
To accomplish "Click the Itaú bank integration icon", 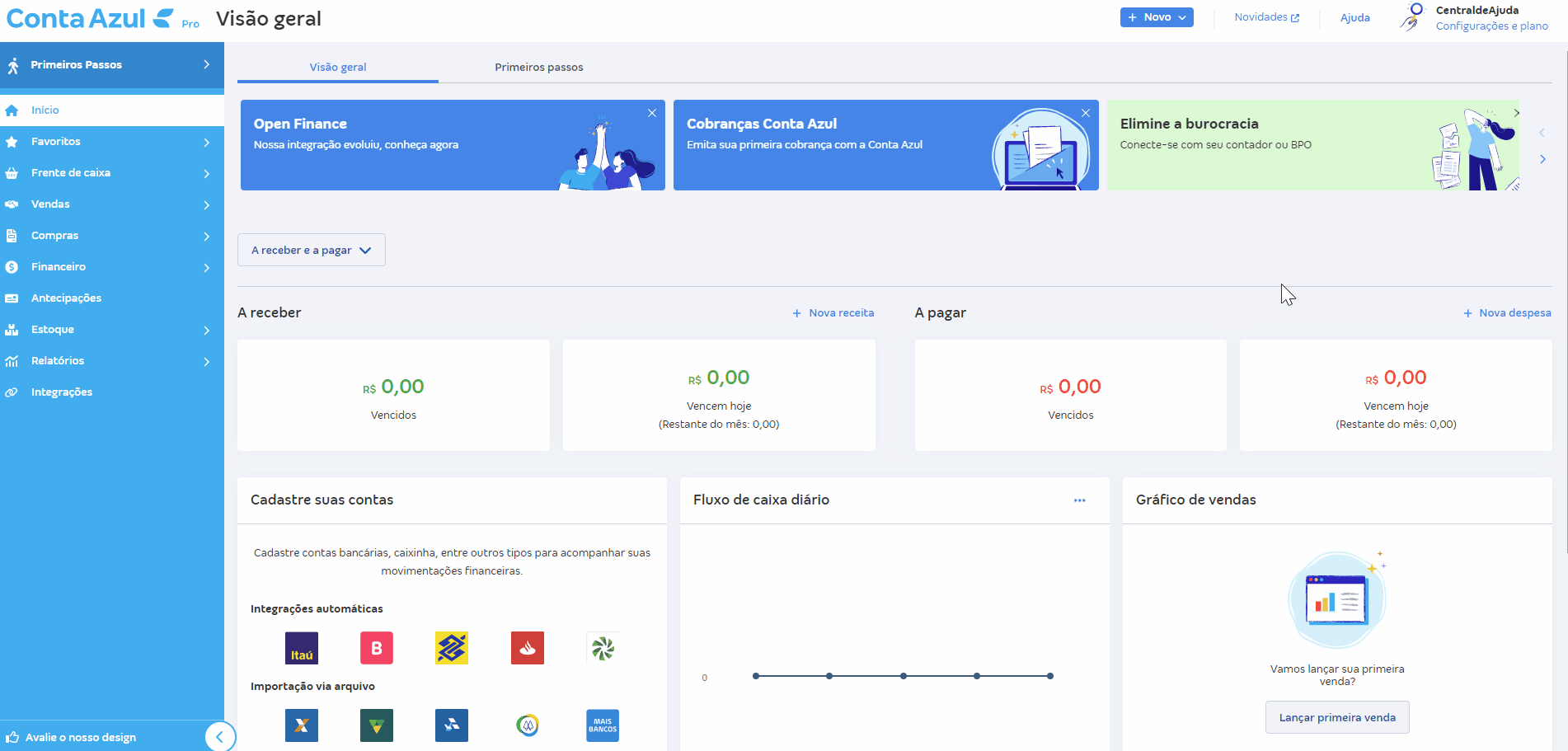I will (301, 649).
